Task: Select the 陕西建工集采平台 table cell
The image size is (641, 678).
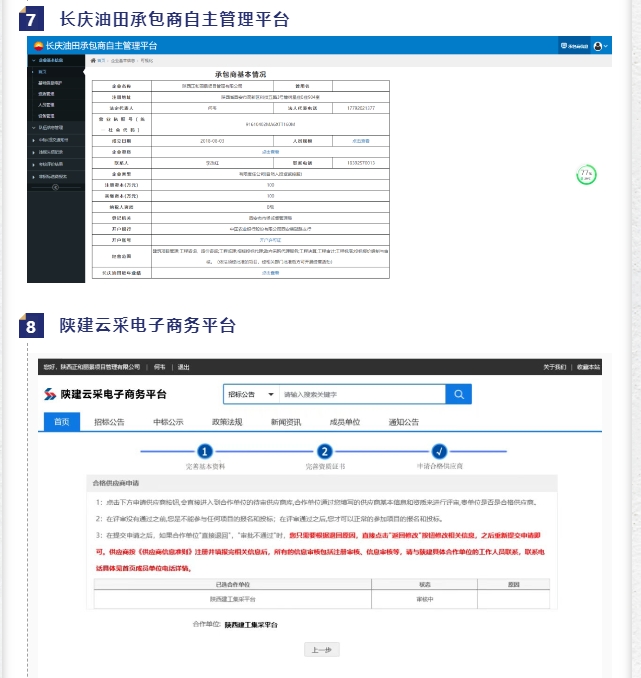Action: click(x=233, y=599)
